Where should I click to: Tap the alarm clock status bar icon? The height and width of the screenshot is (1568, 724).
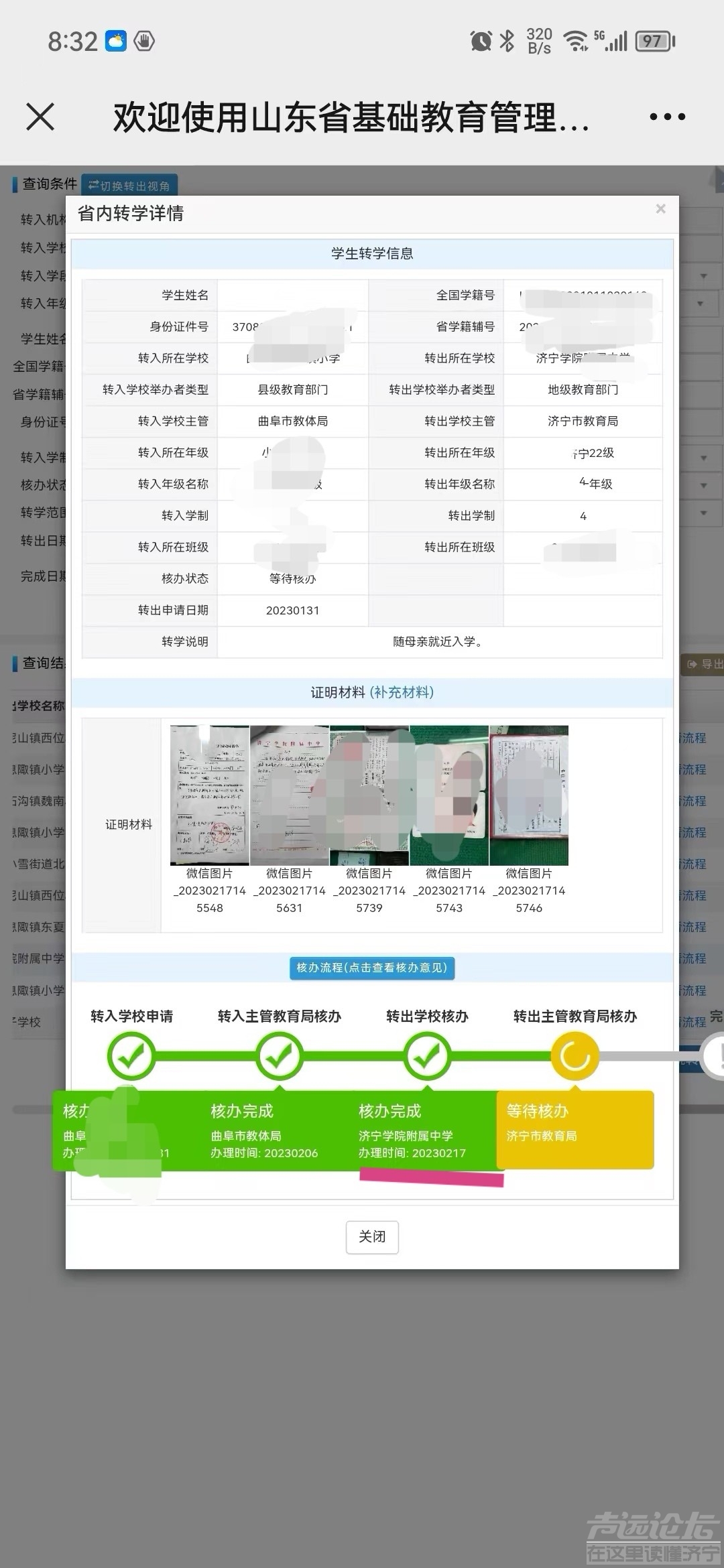[x=481, y=42]
